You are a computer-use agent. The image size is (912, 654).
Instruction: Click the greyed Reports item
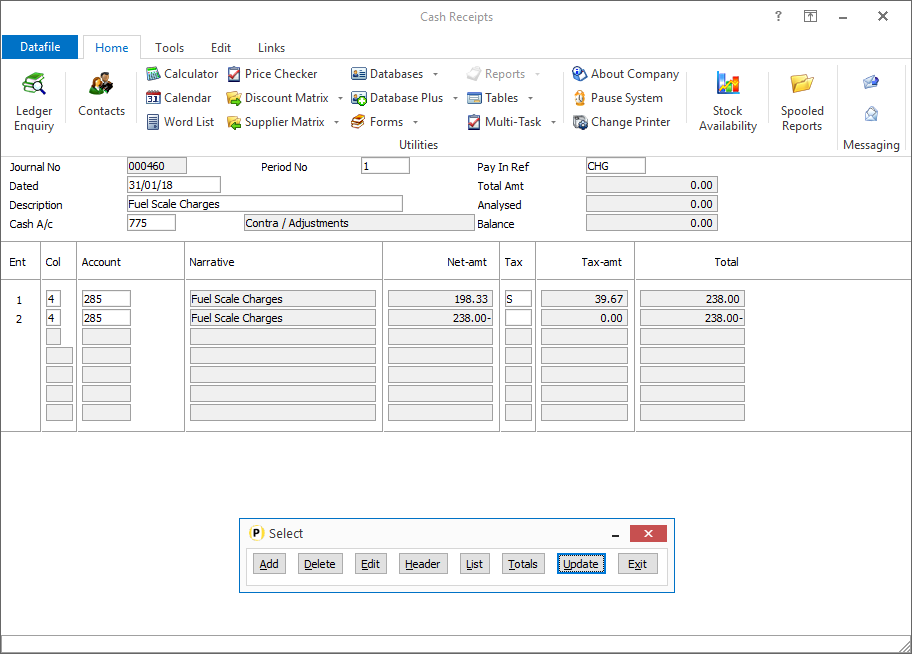496,74
